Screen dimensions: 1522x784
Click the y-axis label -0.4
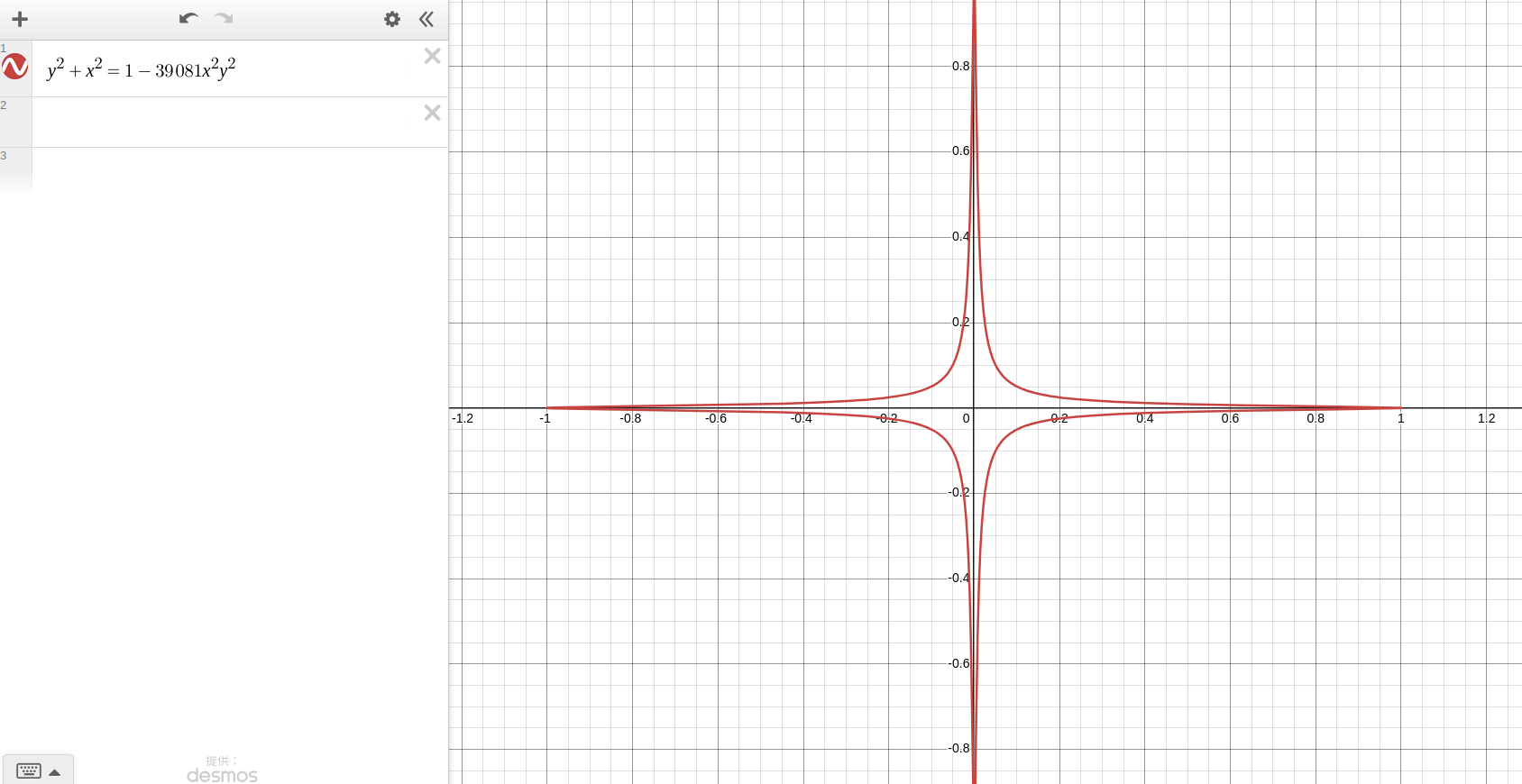[959, 578]
